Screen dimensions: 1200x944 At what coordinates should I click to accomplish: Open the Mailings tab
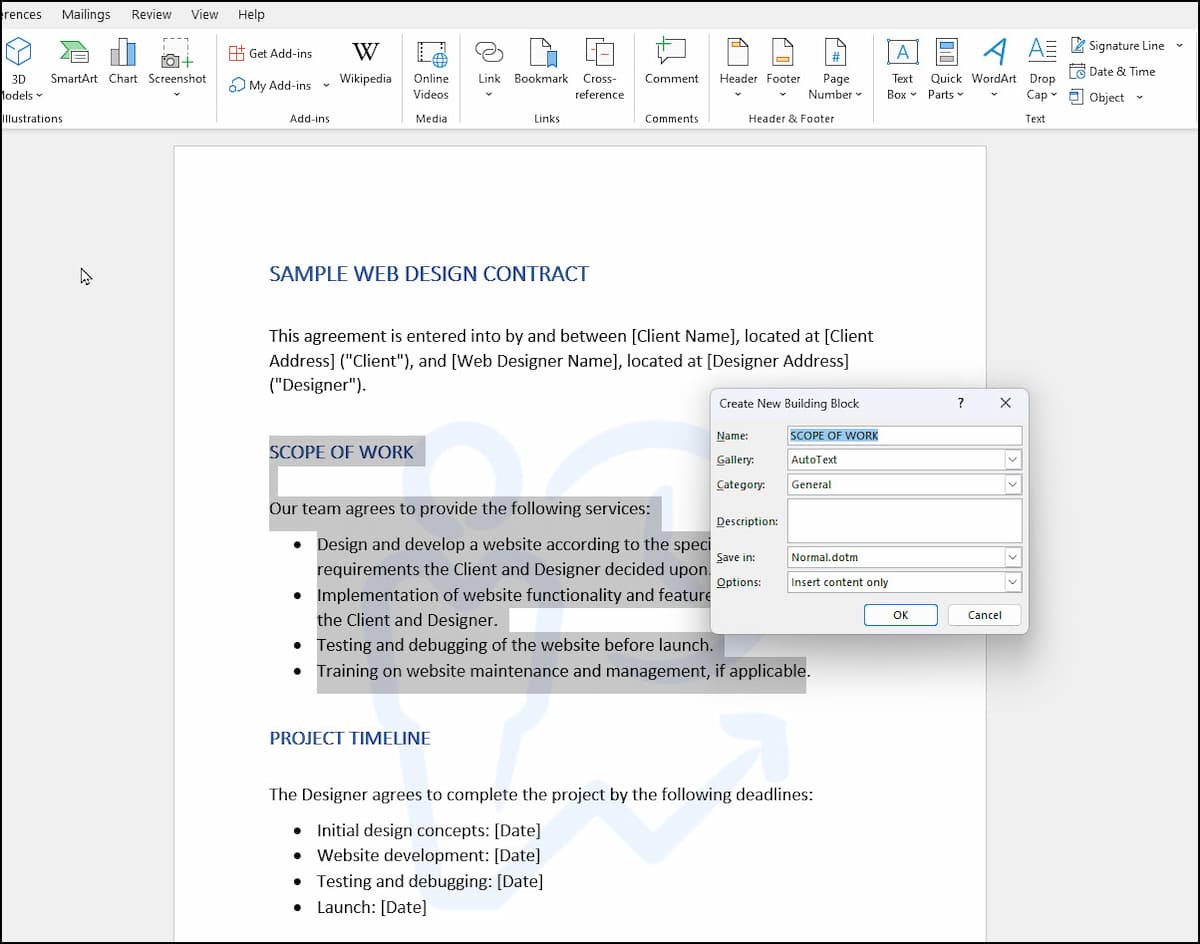click(86, 14)
